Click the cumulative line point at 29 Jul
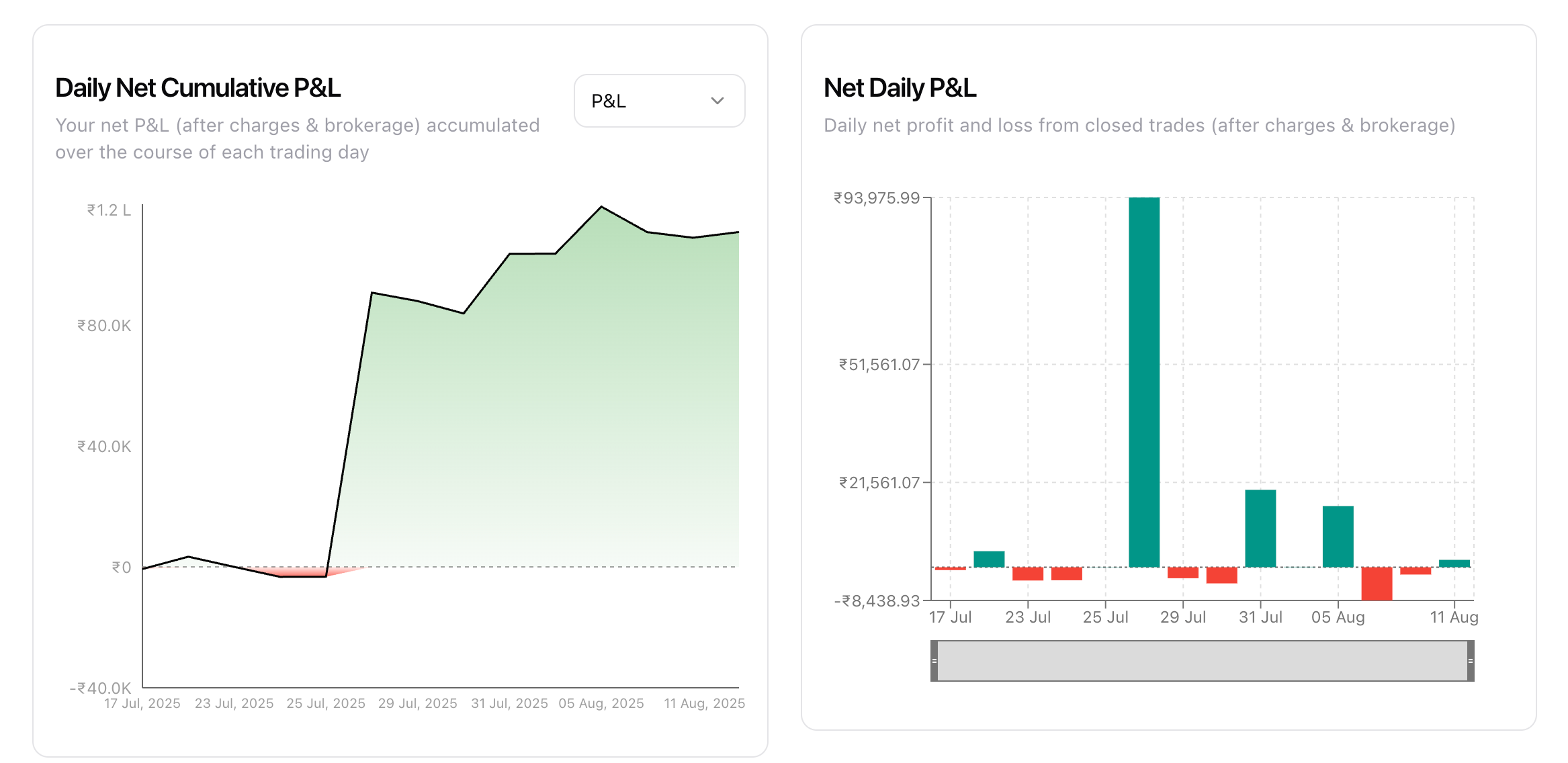 (x=418, y=301)
